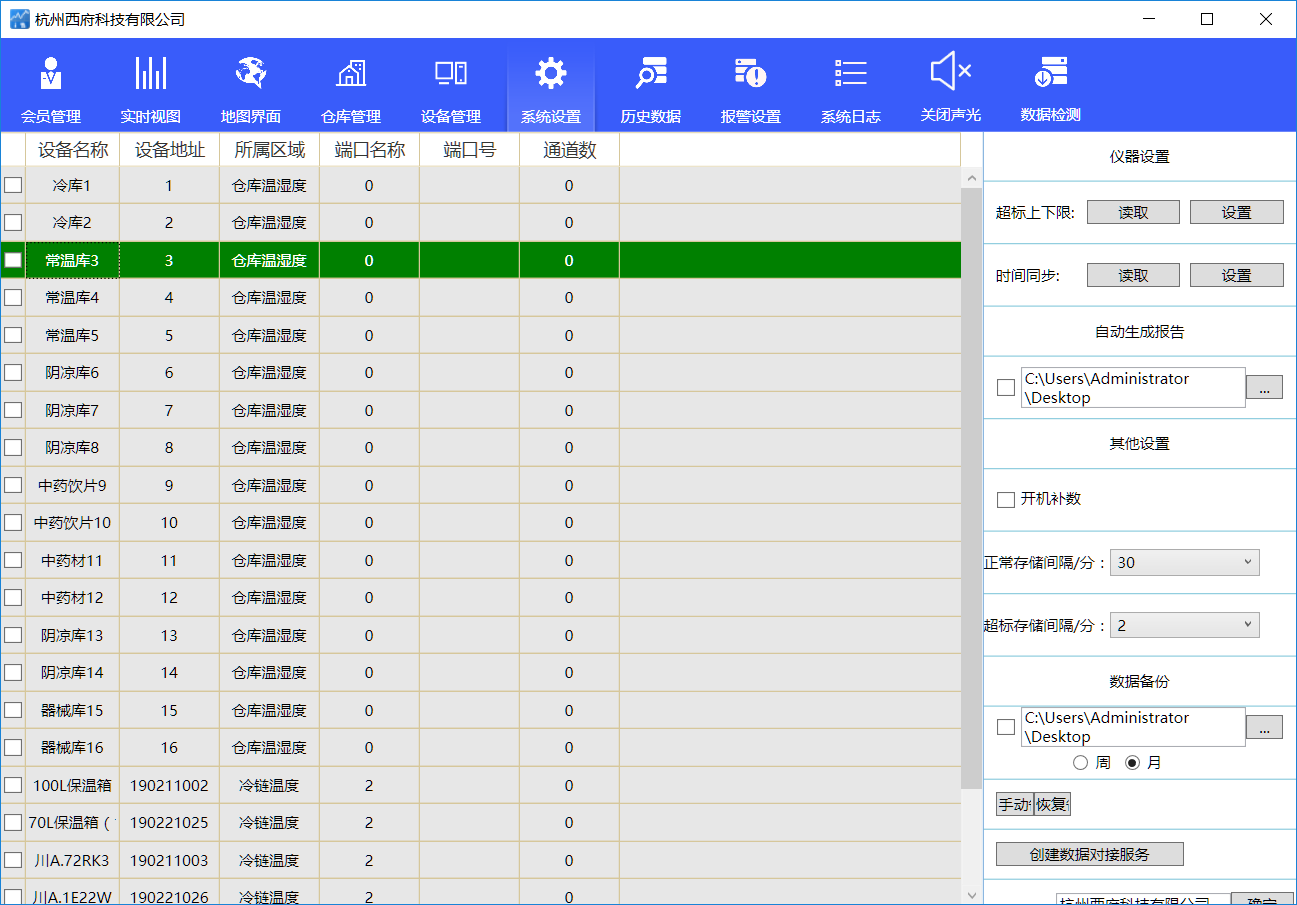Screen dimensions: 1297x905
Task: Enable the 自动生成报告 path checkbox
Action: (x=1006, y=388)
